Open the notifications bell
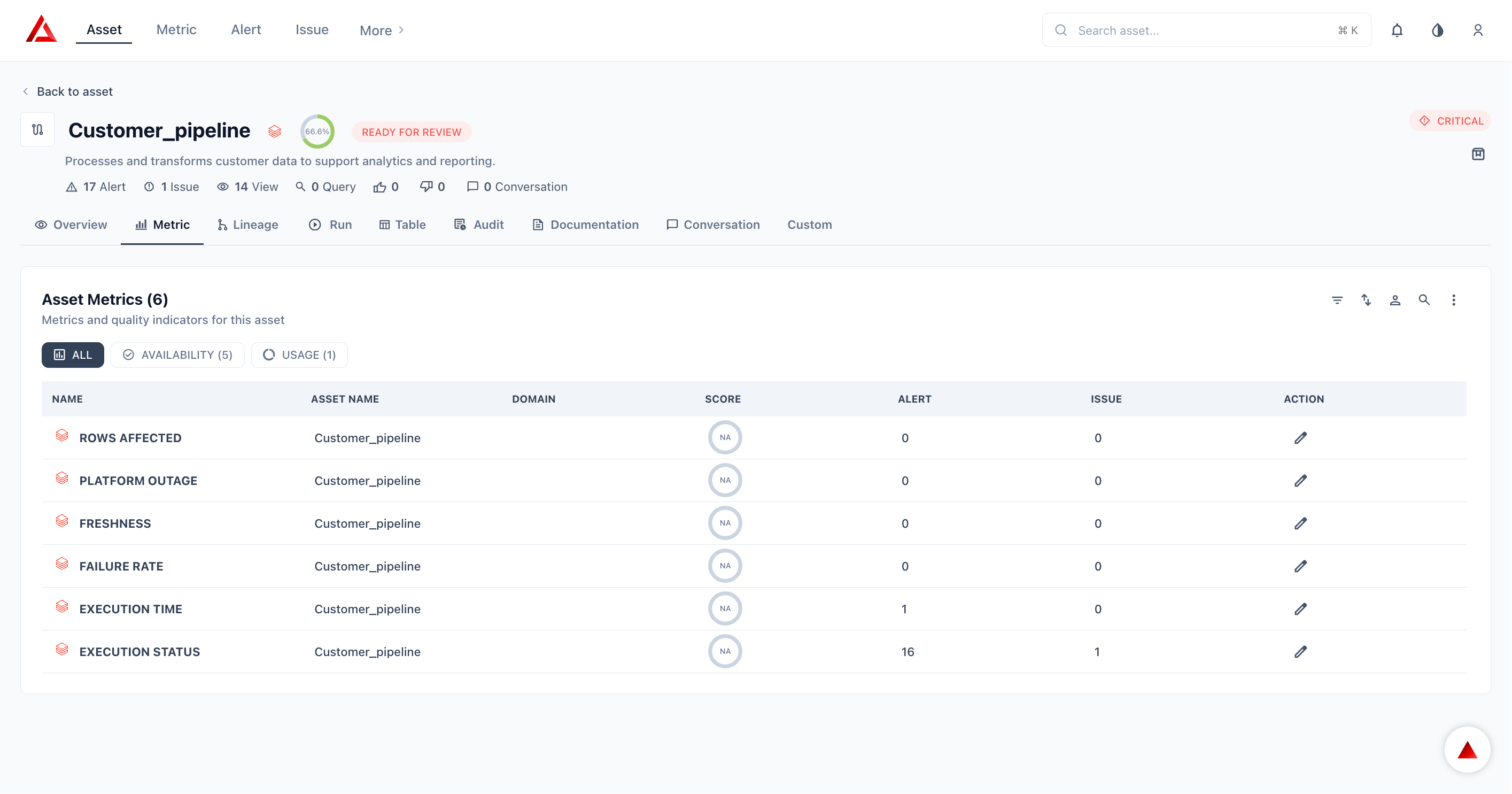This screenshot has width=1512, height=794. pos(1397,30)
